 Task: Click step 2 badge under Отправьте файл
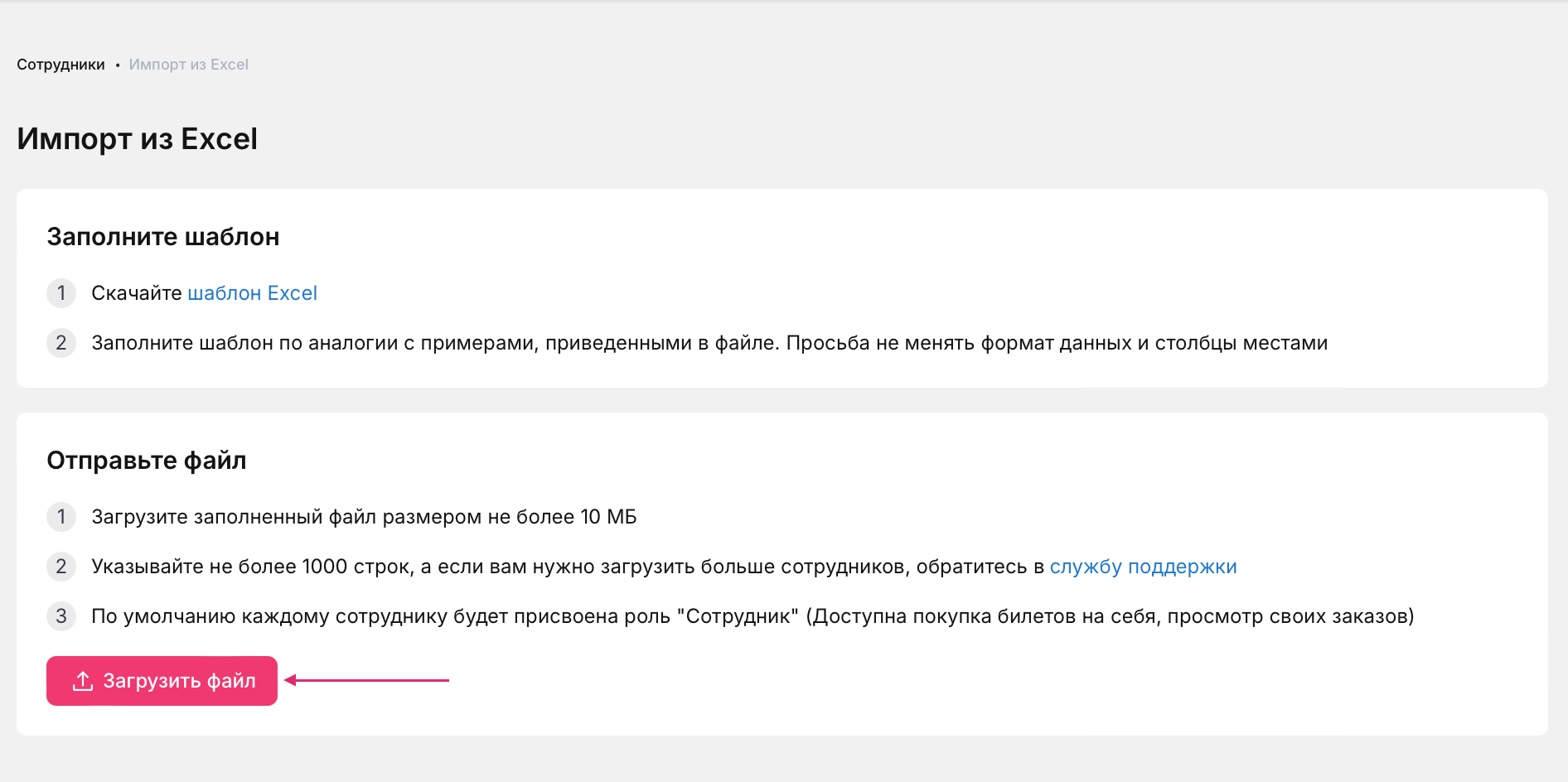click(61, 567)
